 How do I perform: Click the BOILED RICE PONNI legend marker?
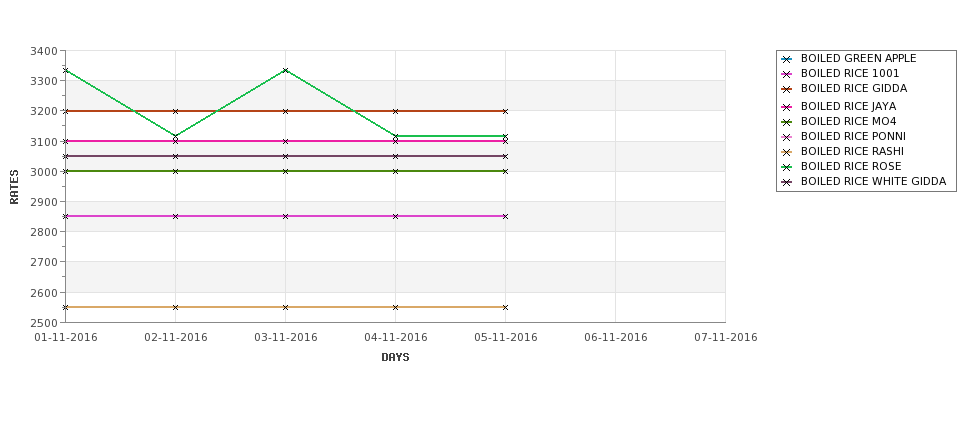coord(787,137)
